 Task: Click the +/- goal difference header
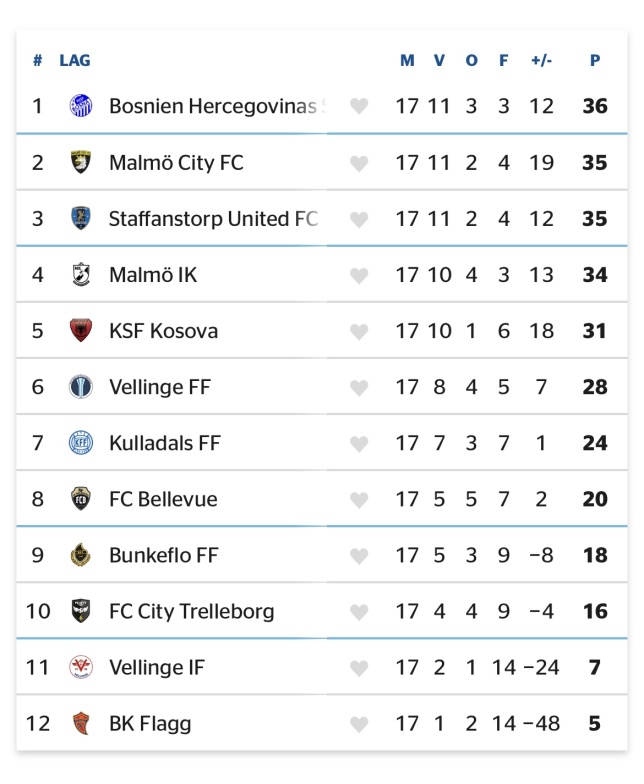tap(541, 60)
